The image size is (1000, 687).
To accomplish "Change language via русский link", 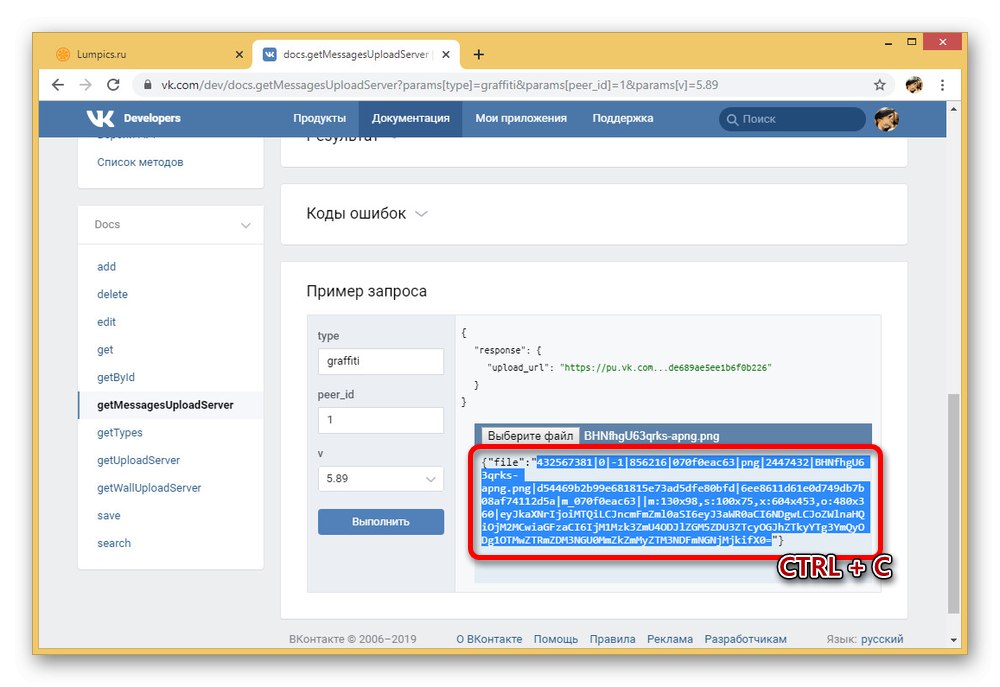I will point(882,639).
